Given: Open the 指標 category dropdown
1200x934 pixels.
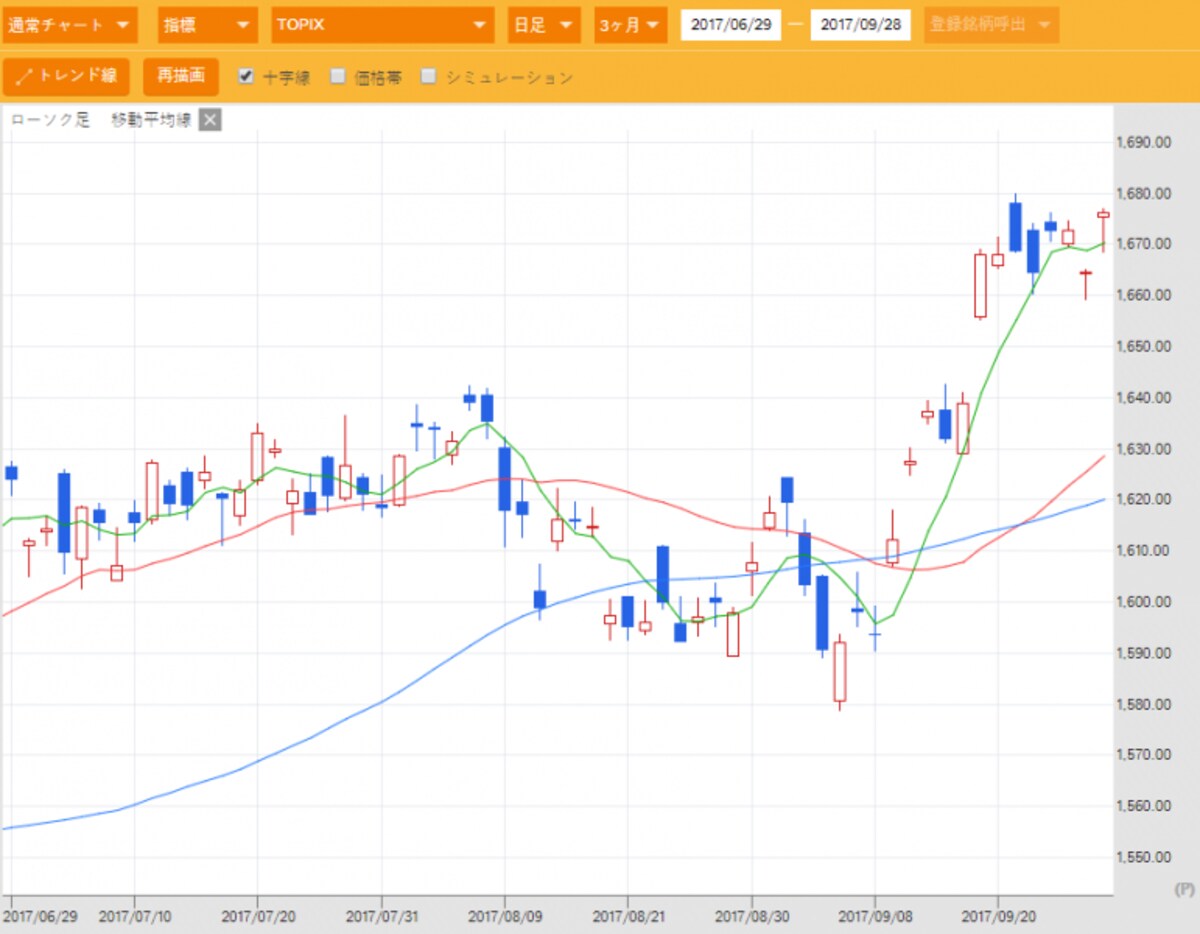Looking at the screenshot, I should [207, 25].
